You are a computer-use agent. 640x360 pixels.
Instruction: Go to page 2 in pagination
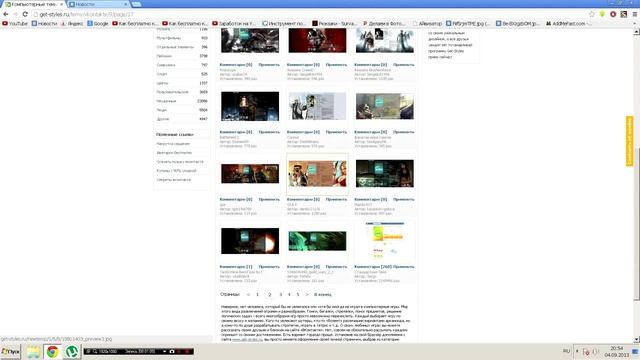pyautogui.click(x=269, y=294)
